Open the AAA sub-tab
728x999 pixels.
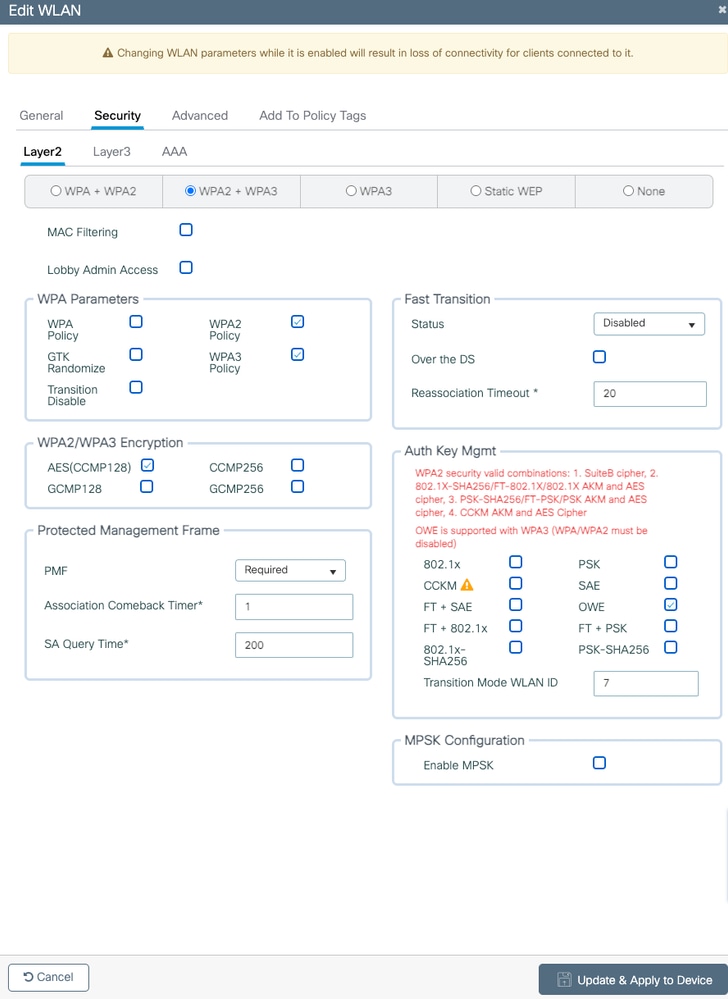pos(175,152)
